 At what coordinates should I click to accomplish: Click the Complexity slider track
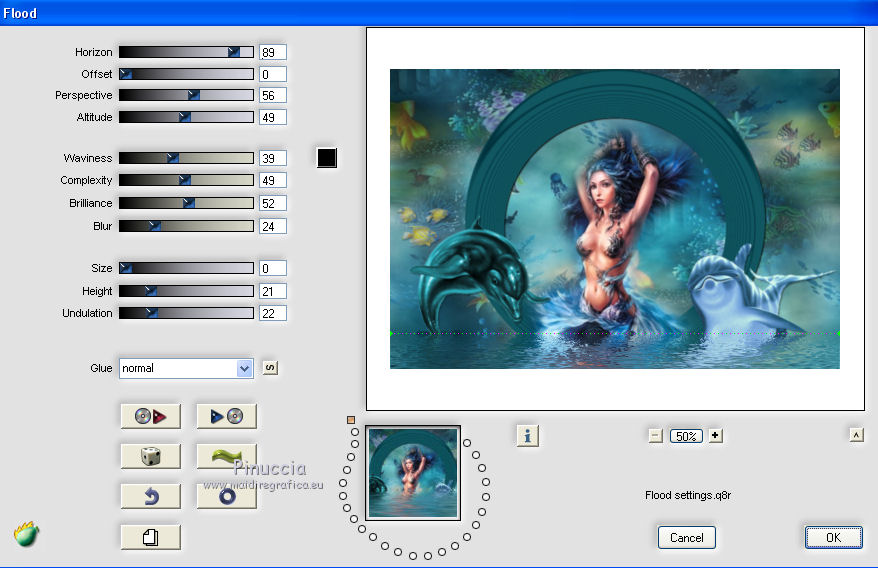pos(186,180)
